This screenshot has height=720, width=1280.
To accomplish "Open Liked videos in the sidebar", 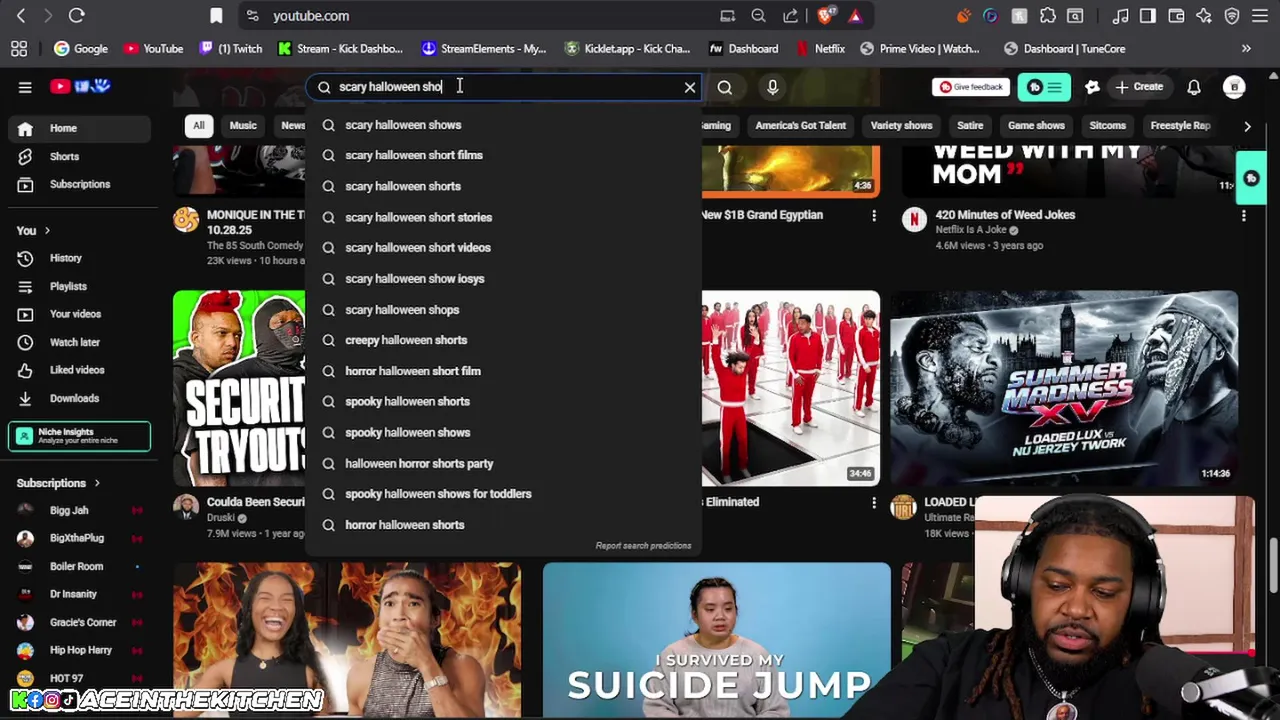I will click(79, 370).
